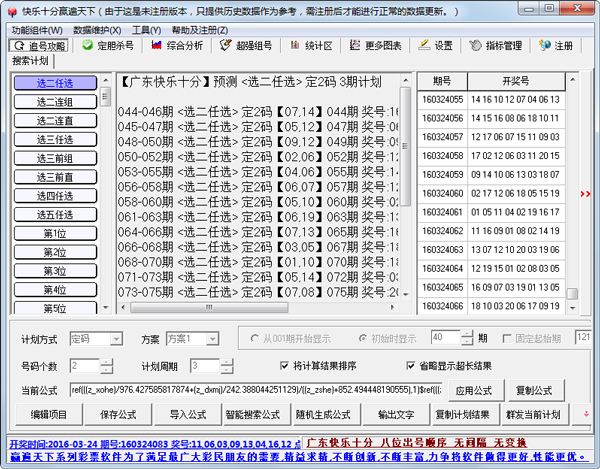Viewport: 600px width, 469px height.
Task: Click the plan results vertical scrollbar thumb
Action: click(405, 146)
